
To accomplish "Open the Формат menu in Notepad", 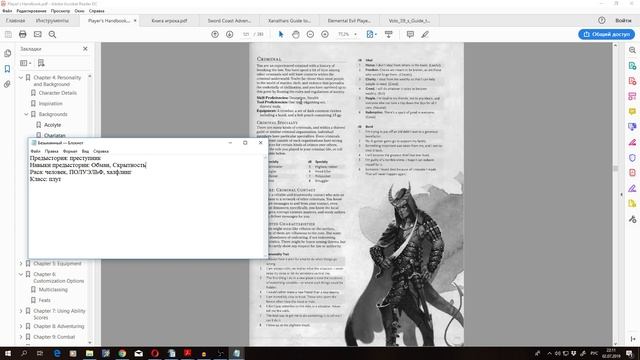I will pos(70,151).
